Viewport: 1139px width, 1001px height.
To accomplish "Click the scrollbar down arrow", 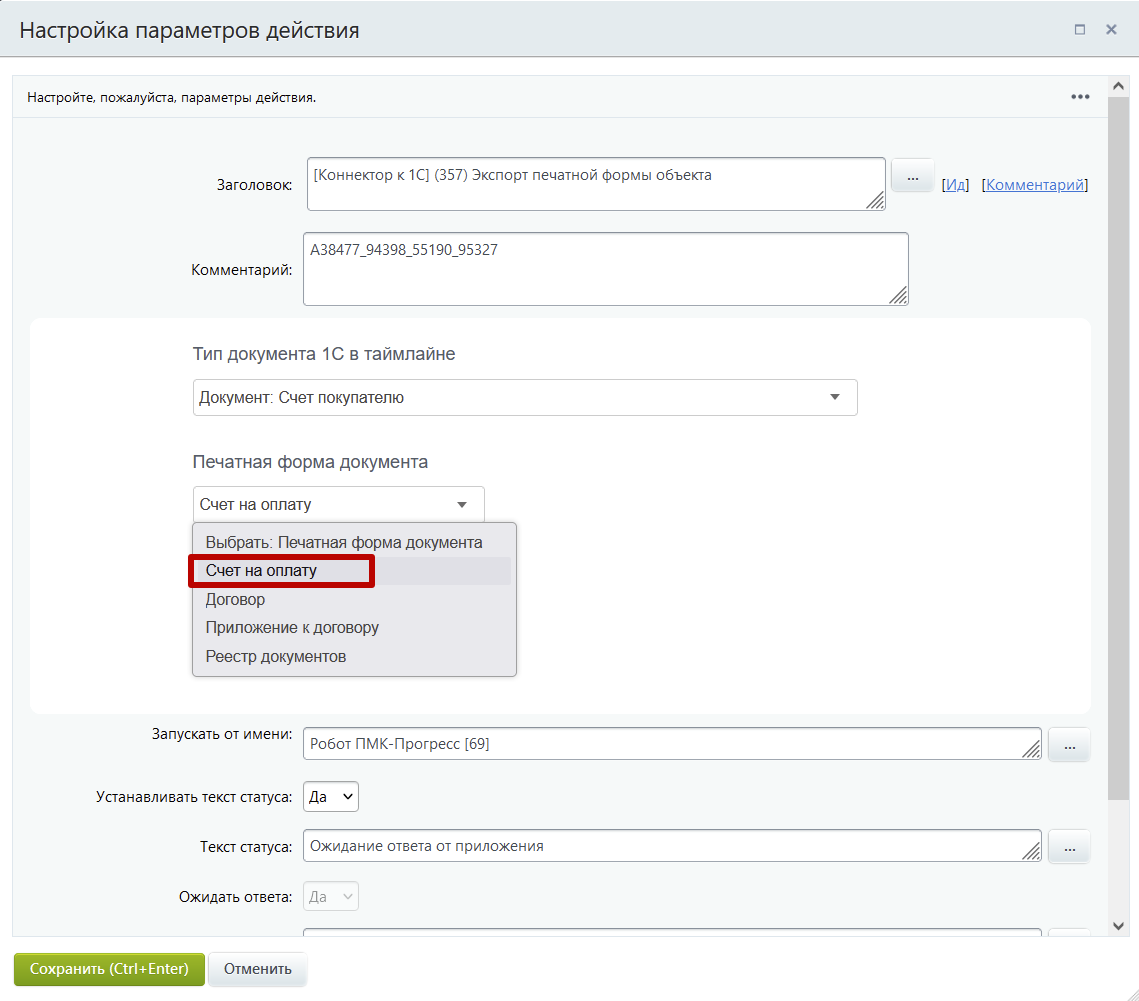I will click(x=1118, y=926).
